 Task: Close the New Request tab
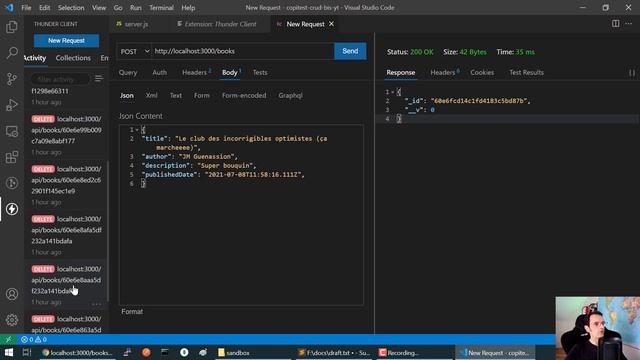pos(331,24)
